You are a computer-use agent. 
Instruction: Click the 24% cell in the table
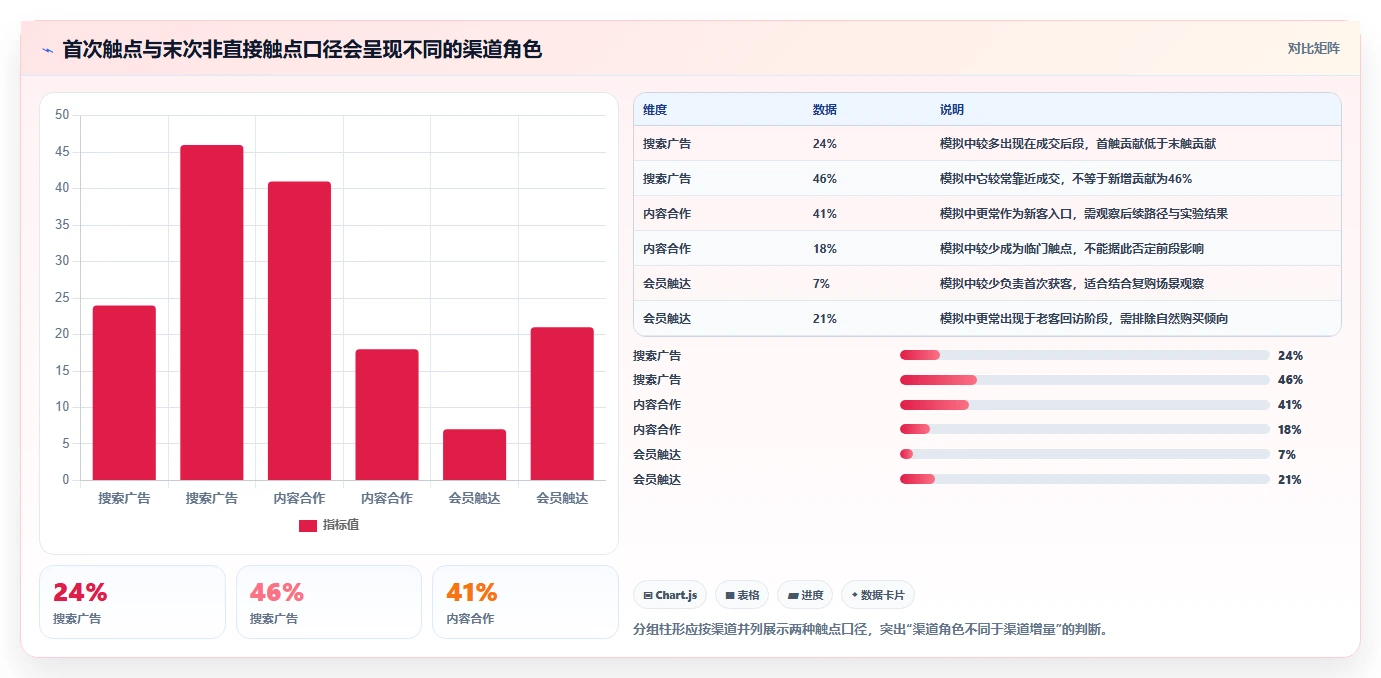[x=825, y=144]
